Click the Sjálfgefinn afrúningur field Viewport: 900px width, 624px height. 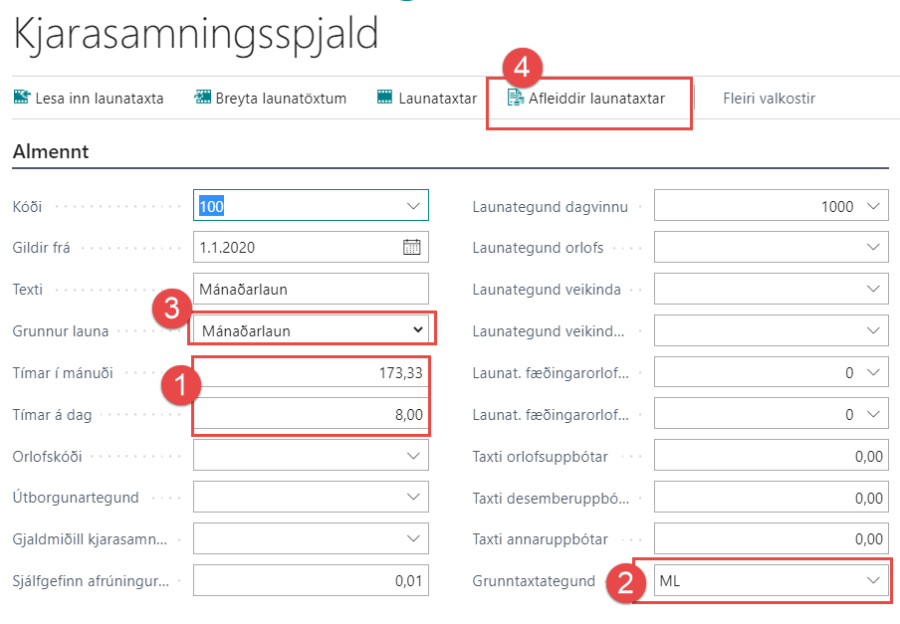310,580
